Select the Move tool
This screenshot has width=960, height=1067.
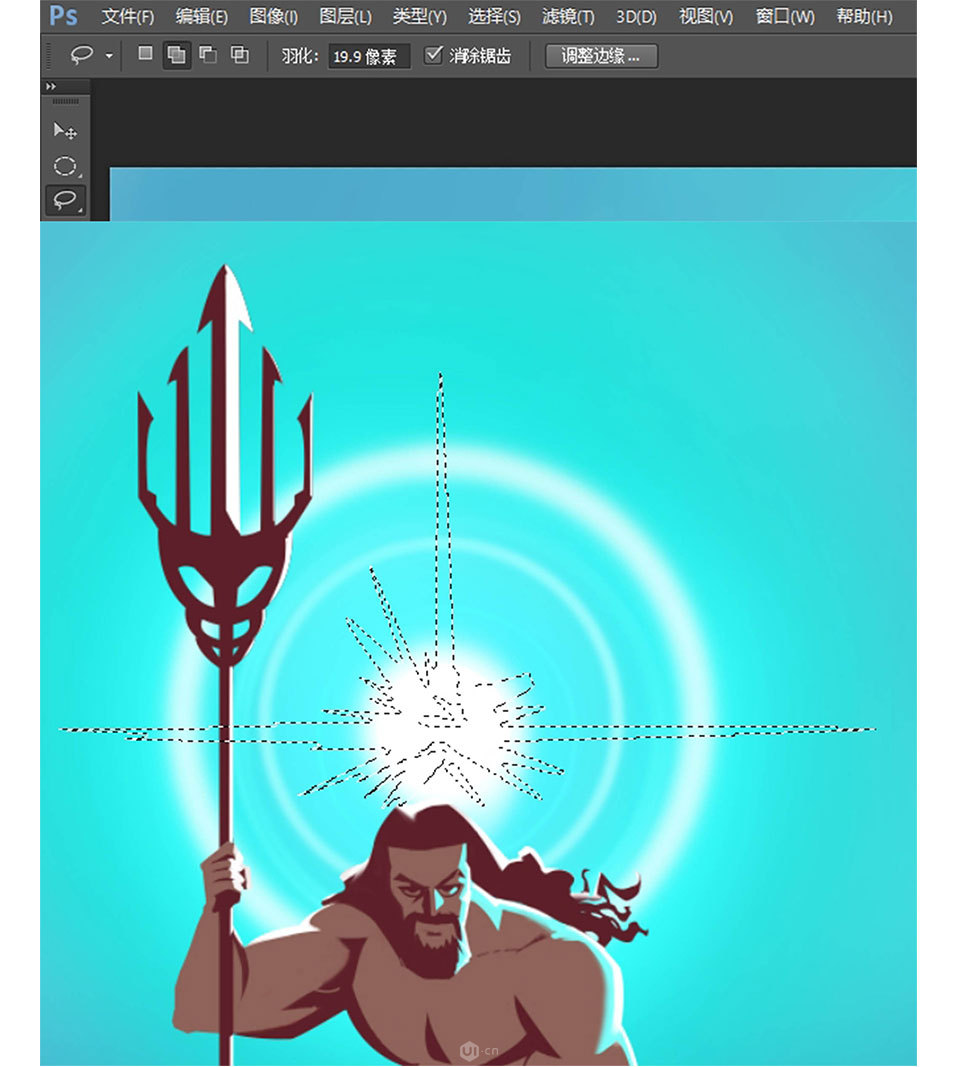tap(65, 130)
